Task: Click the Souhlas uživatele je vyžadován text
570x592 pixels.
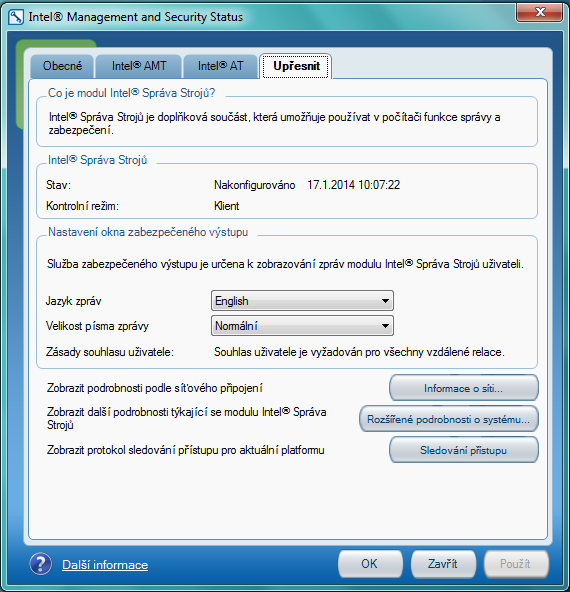Action: coord(359,352)
